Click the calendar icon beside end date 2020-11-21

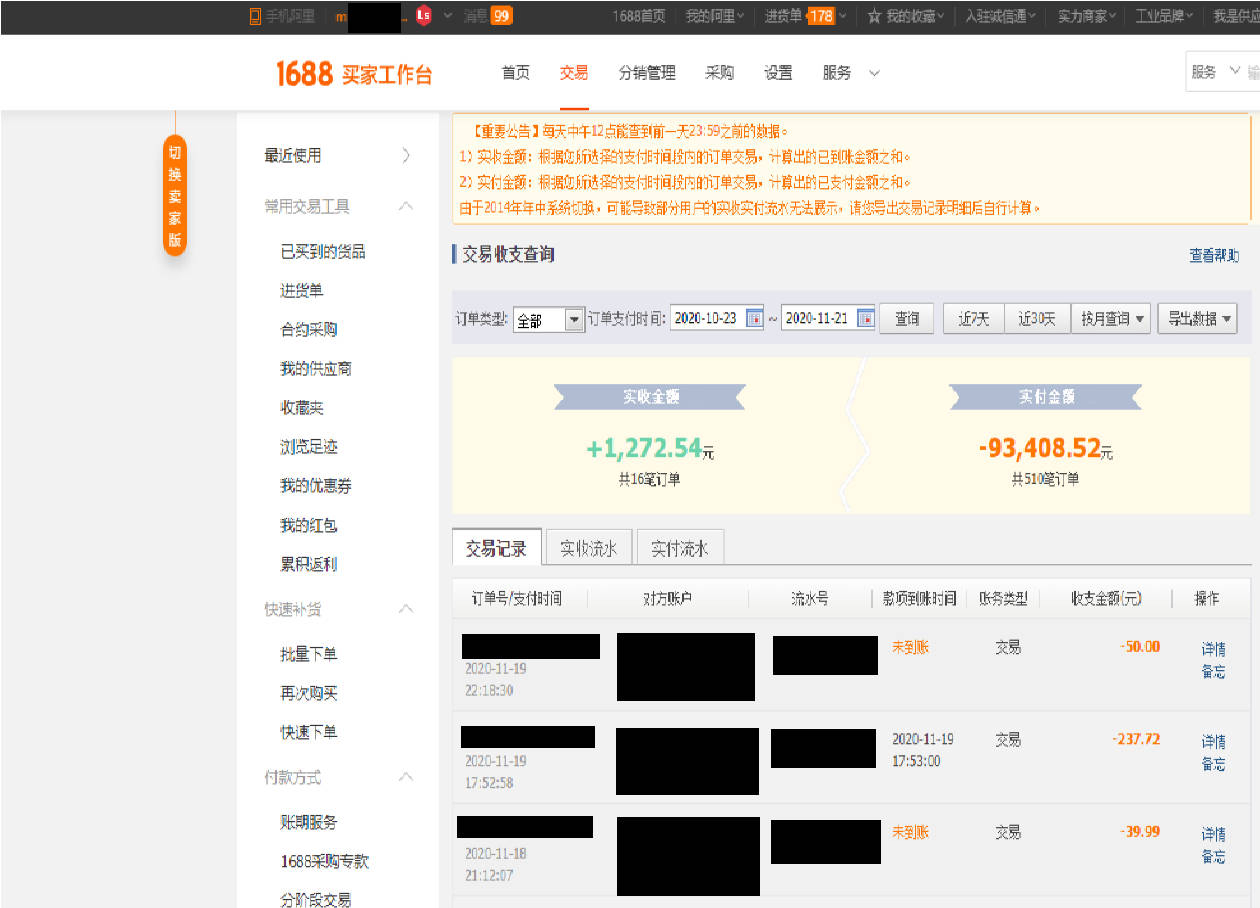(x=866, y=318)
